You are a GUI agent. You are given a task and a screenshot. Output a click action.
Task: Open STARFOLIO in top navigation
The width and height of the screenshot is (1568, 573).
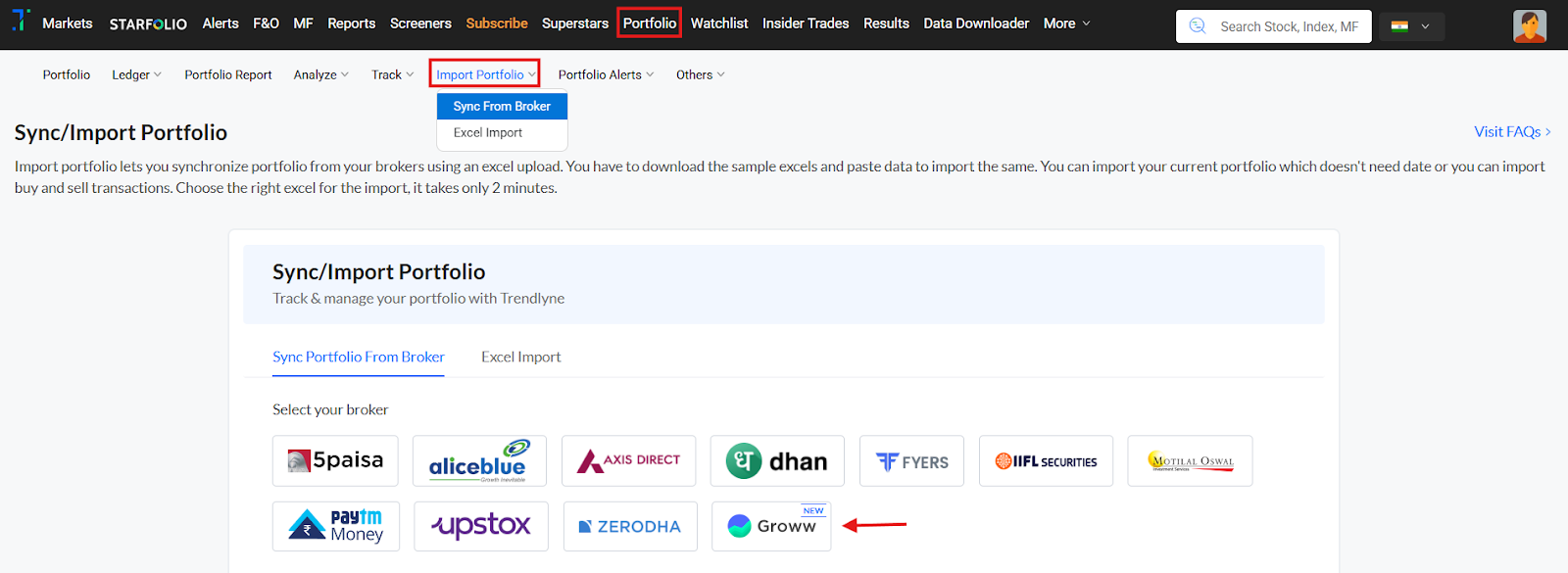148,24
